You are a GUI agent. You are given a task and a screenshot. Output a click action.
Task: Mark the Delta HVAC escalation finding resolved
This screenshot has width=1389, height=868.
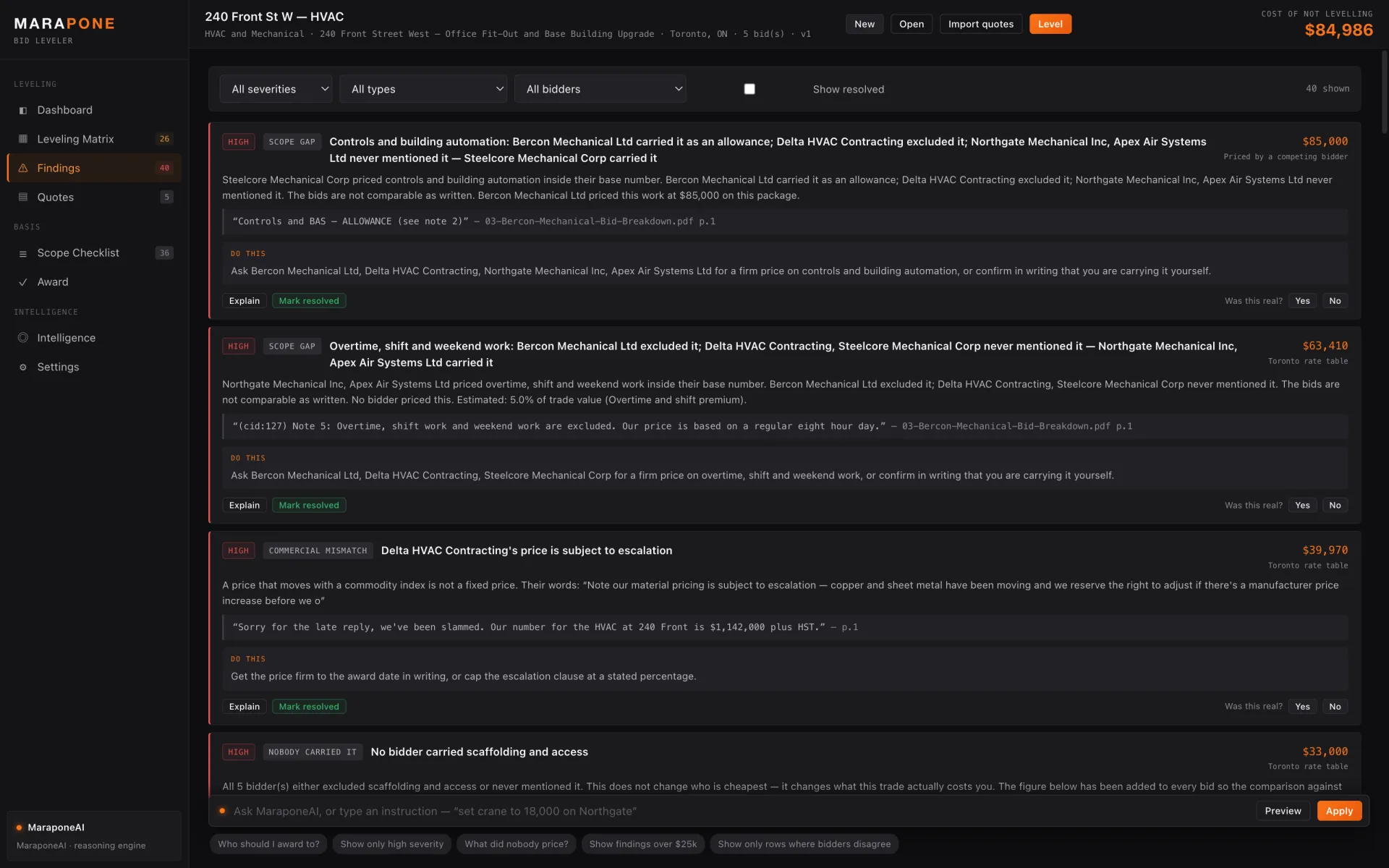pos(309,707)
